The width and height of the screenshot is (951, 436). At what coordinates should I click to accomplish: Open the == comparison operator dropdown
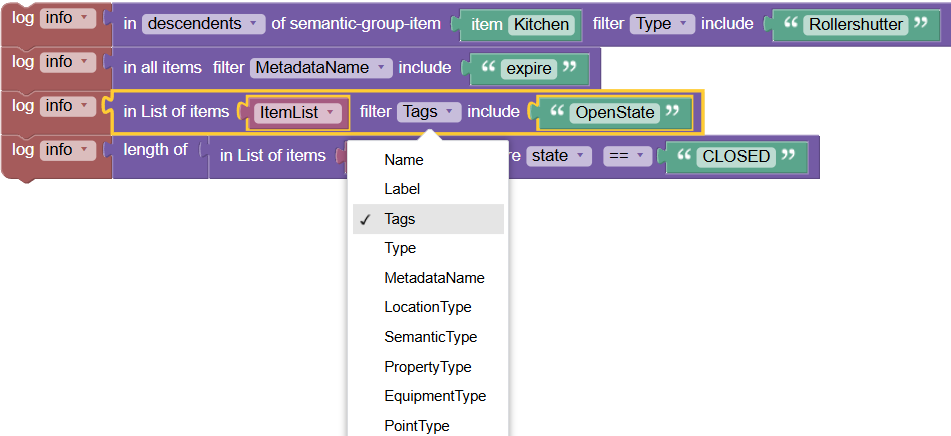627,156
